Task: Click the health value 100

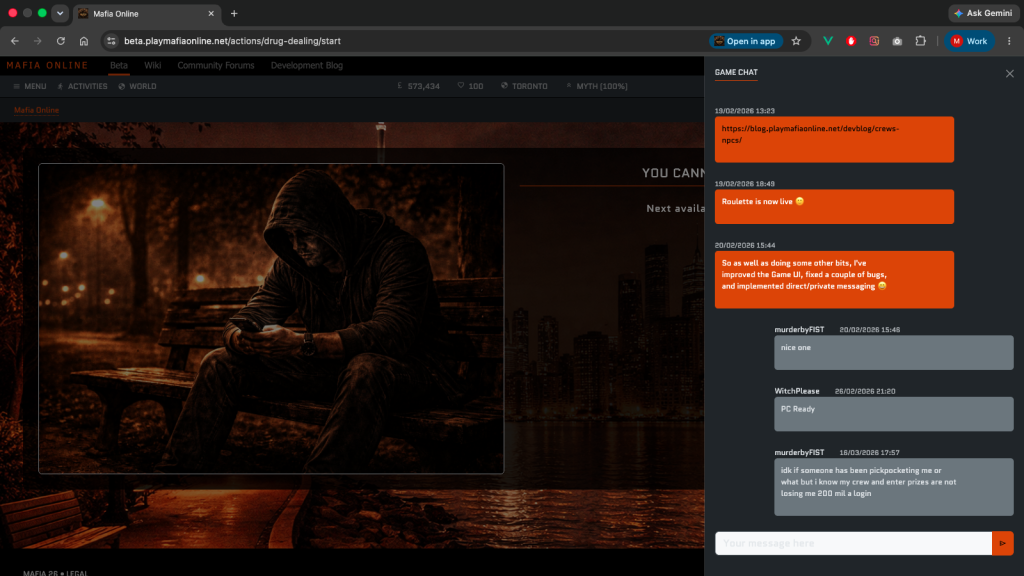Action: pos(470,86)
